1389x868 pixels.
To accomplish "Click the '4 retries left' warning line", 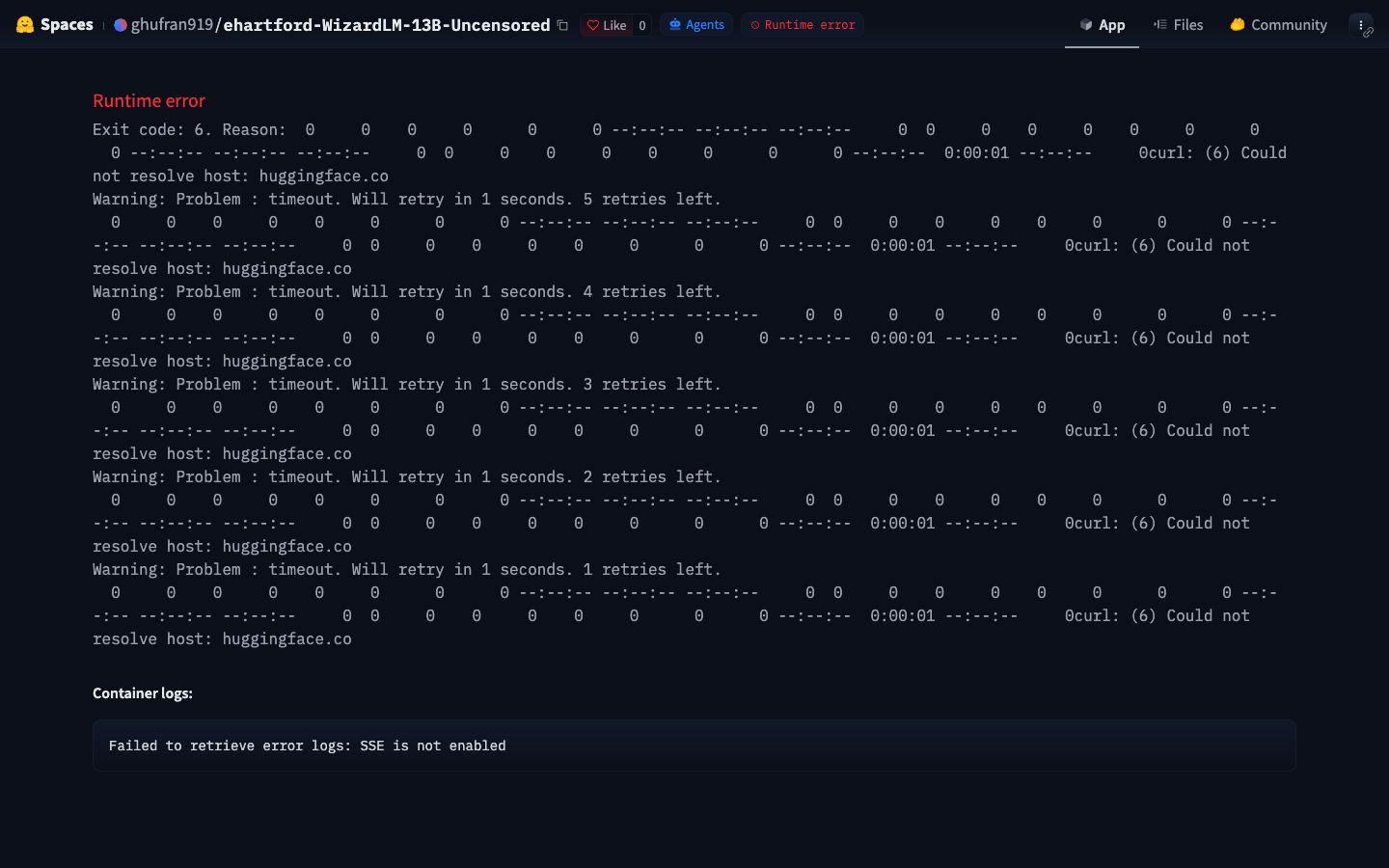I will click(x=407, y=291).
